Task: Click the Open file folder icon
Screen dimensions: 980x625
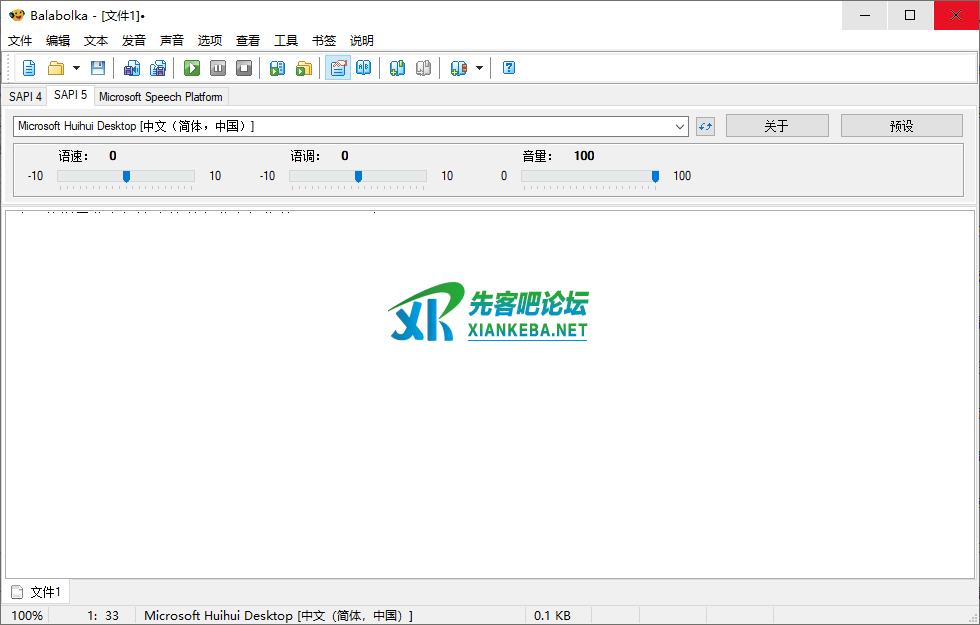Action: pos(56,68)
